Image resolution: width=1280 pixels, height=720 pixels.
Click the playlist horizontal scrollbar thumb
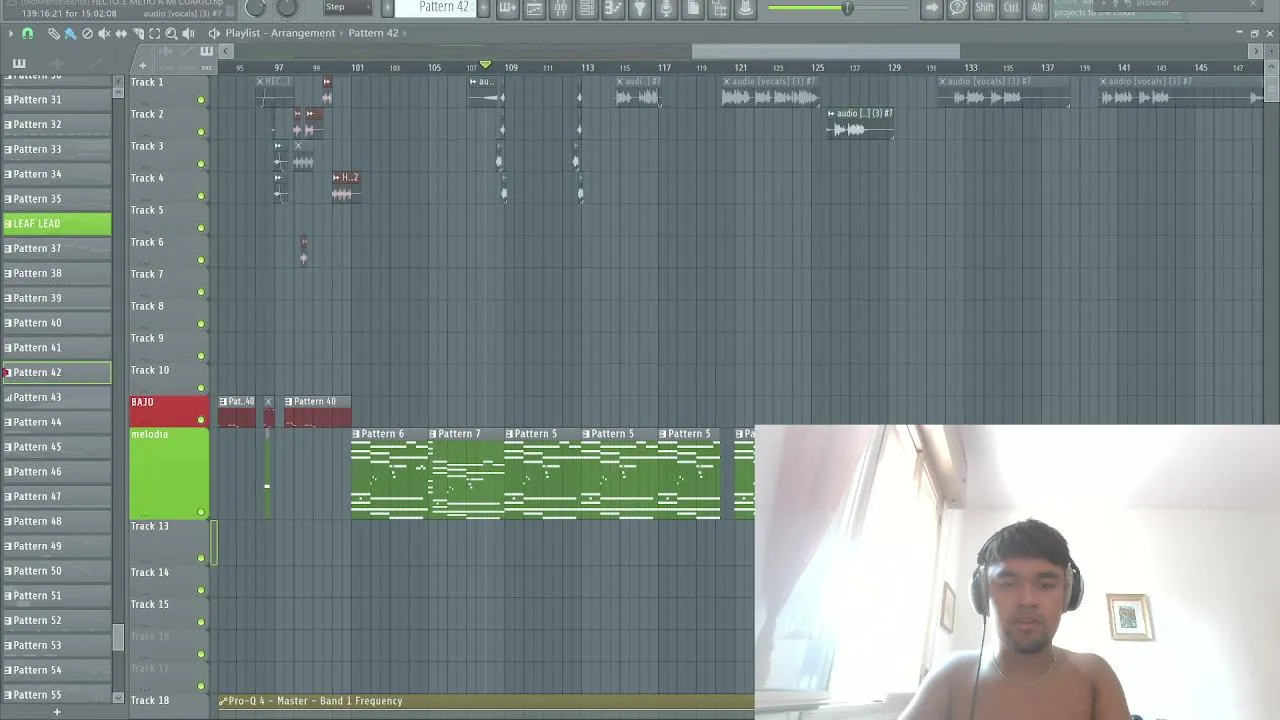(x=826, y=51)
